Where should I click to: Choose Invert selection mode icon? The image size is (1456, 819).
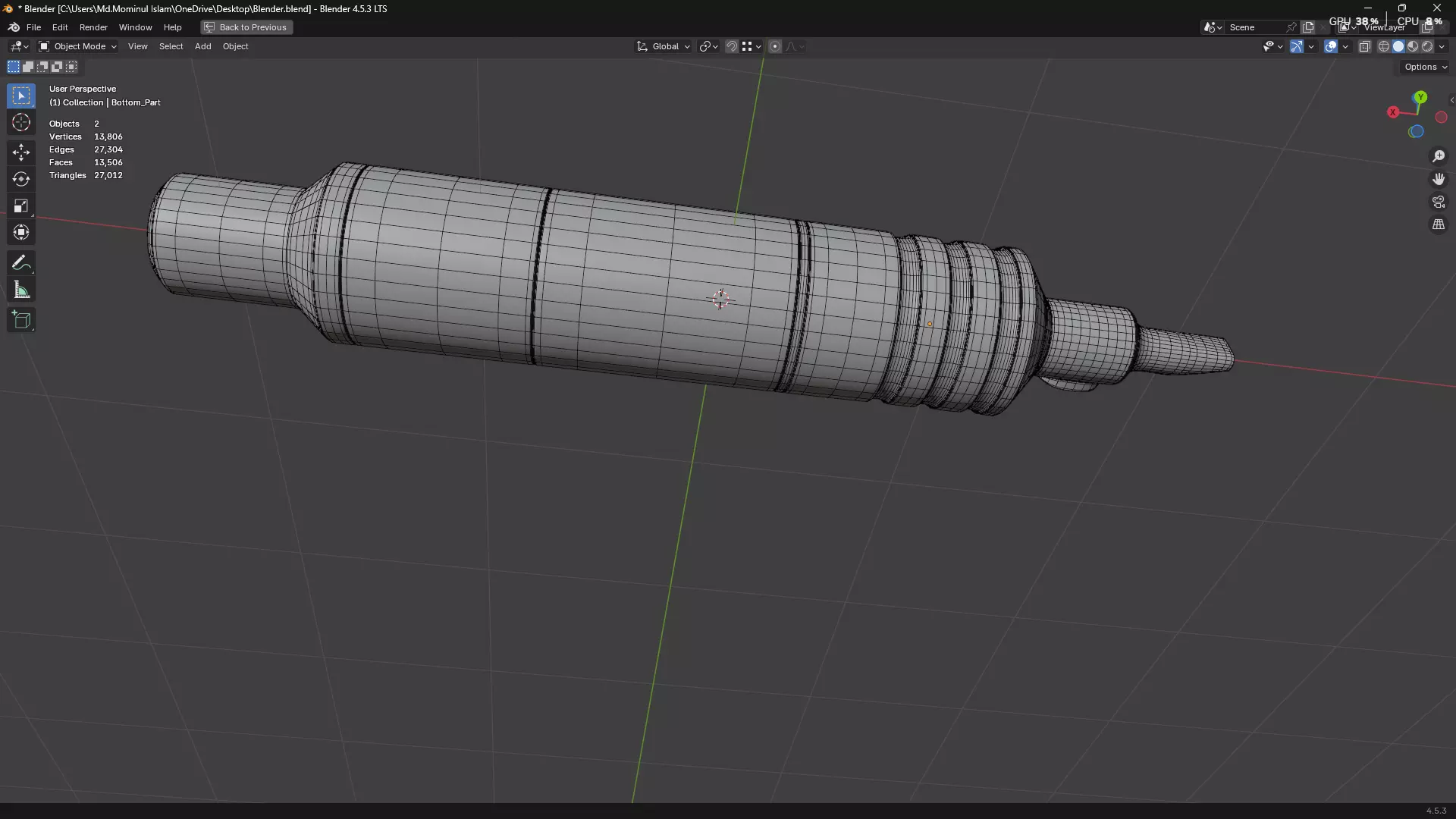[57, 67]
